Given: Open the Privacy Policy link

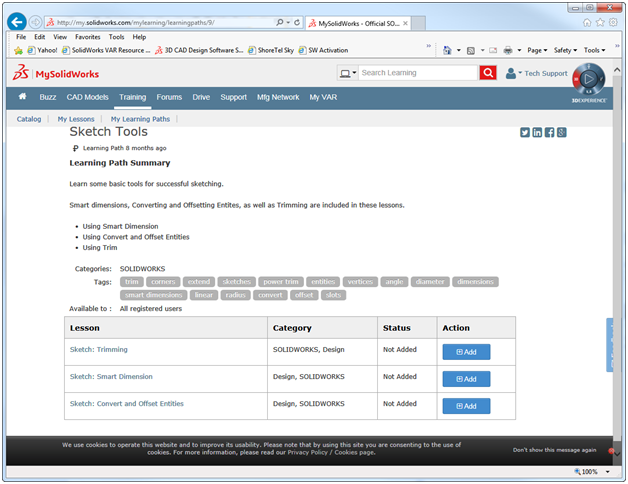Looking at the screenshot, I should pos(307,452).
